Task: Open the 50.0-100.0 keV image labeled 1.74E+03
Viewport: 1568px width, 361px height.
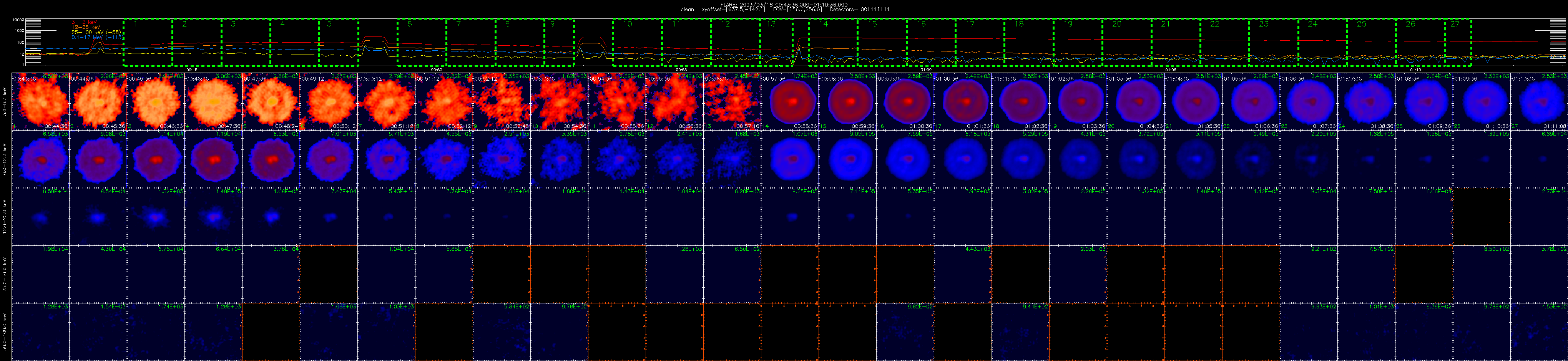Action: point(156,332)
